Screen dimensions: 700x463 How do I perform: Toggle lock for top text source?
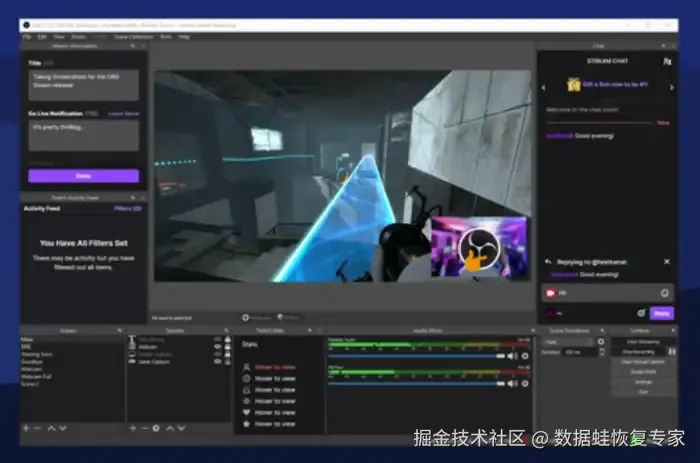tap(228, 339)
